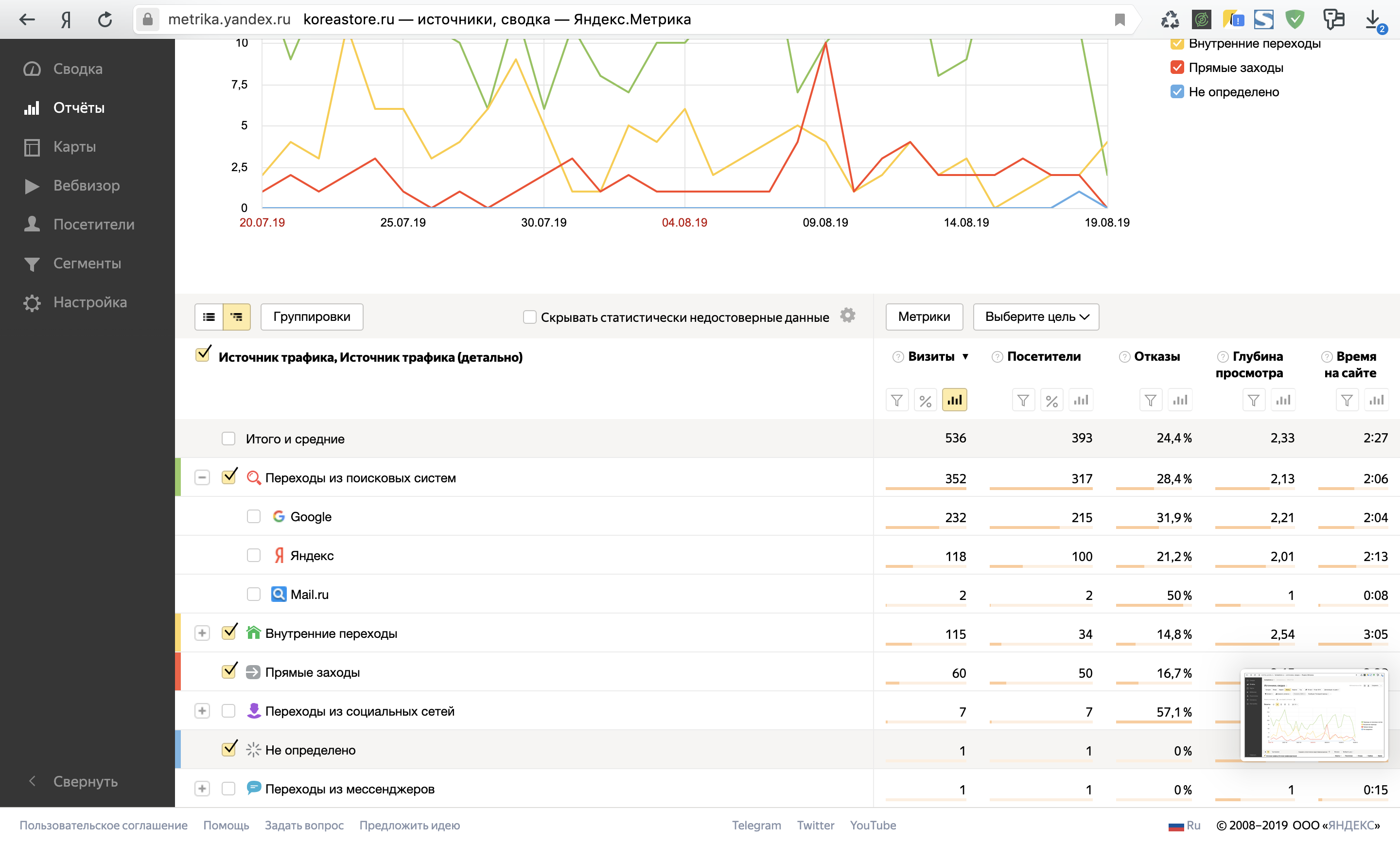Open Сегменты in sidebar menu

pos(87,263)
